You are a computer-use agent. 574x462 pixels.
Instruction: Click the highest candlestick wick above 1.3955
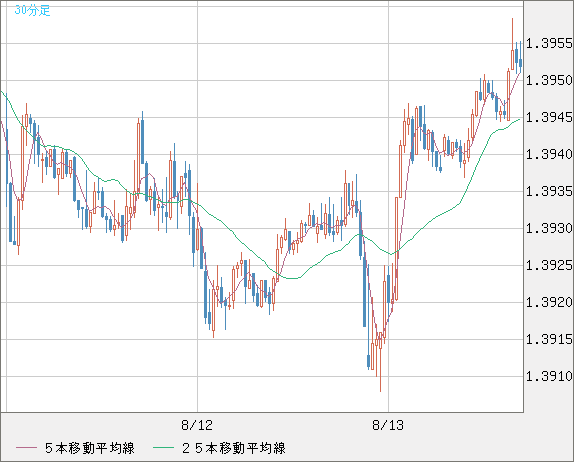pyautogui.click(x=512, y=34)
